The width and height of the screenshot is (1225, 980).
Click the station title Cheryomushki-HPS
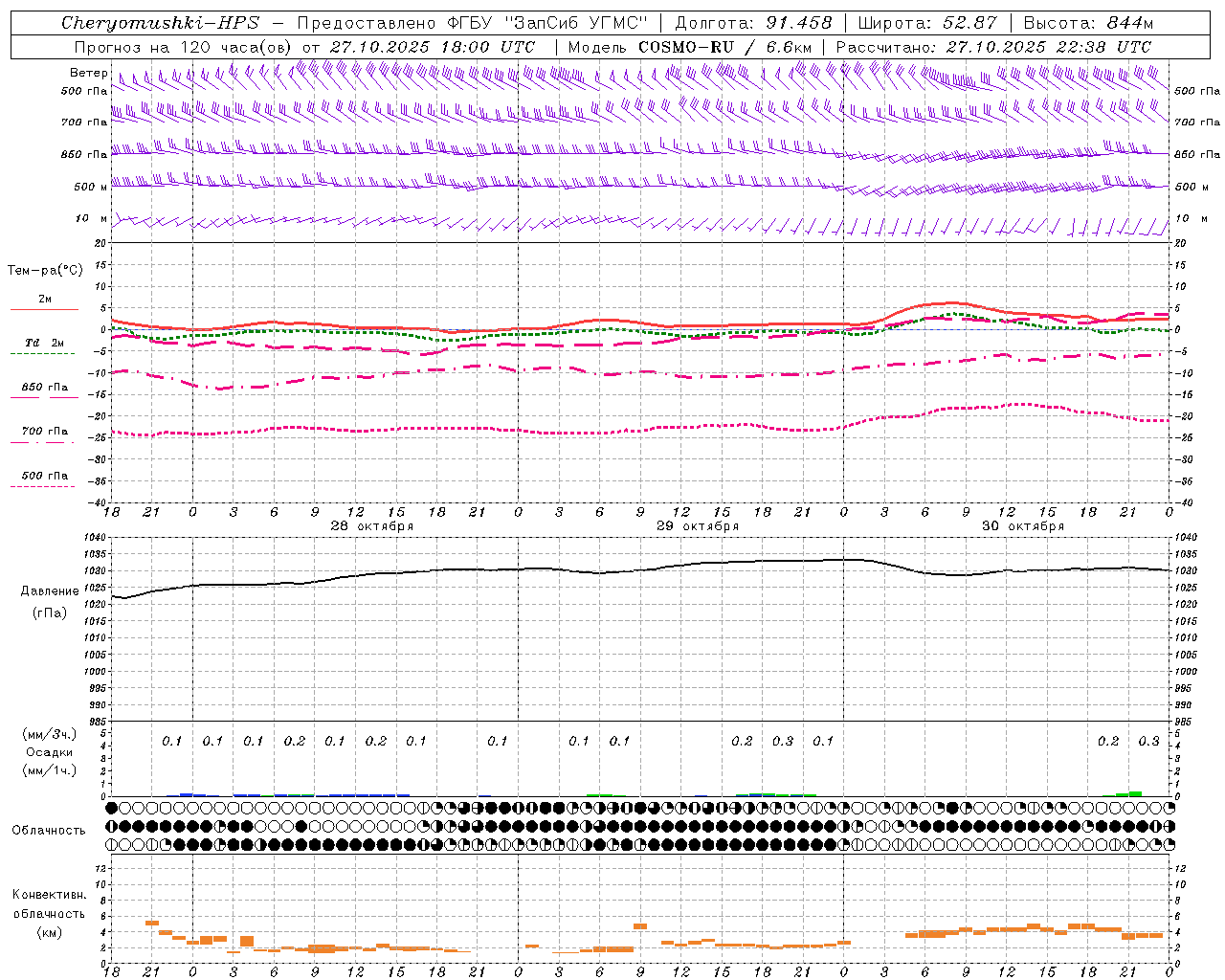click(160, 23)
